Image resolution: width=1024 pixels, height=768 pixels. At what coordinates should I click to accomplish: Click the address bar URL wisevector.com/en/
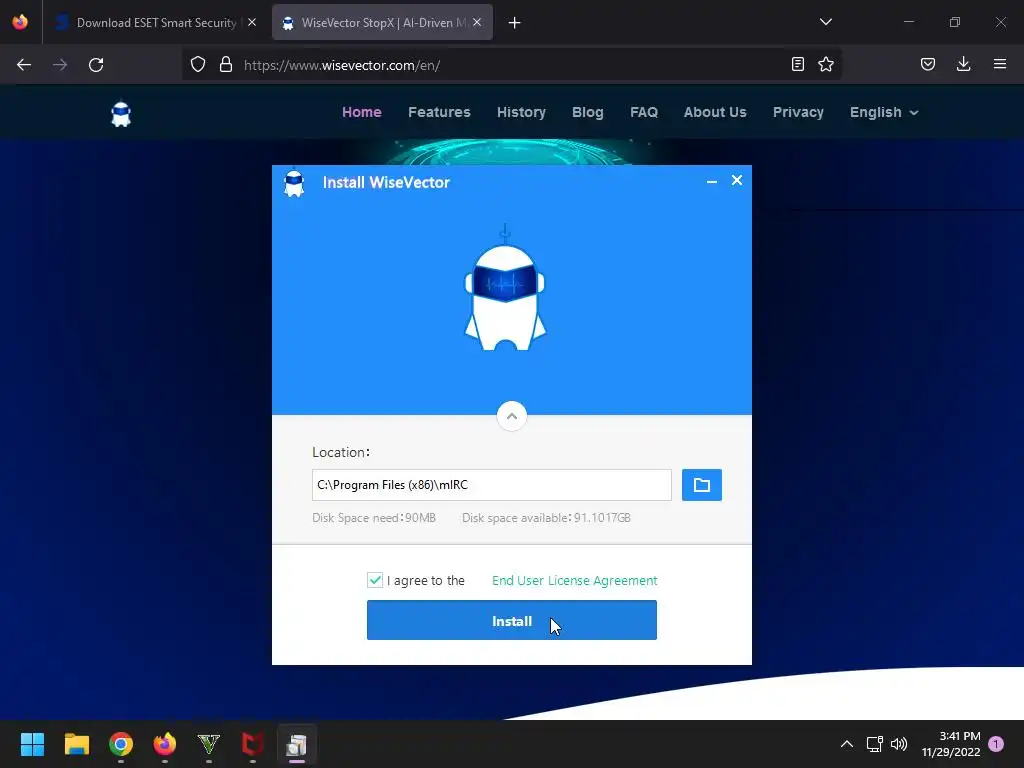[342, 65]
